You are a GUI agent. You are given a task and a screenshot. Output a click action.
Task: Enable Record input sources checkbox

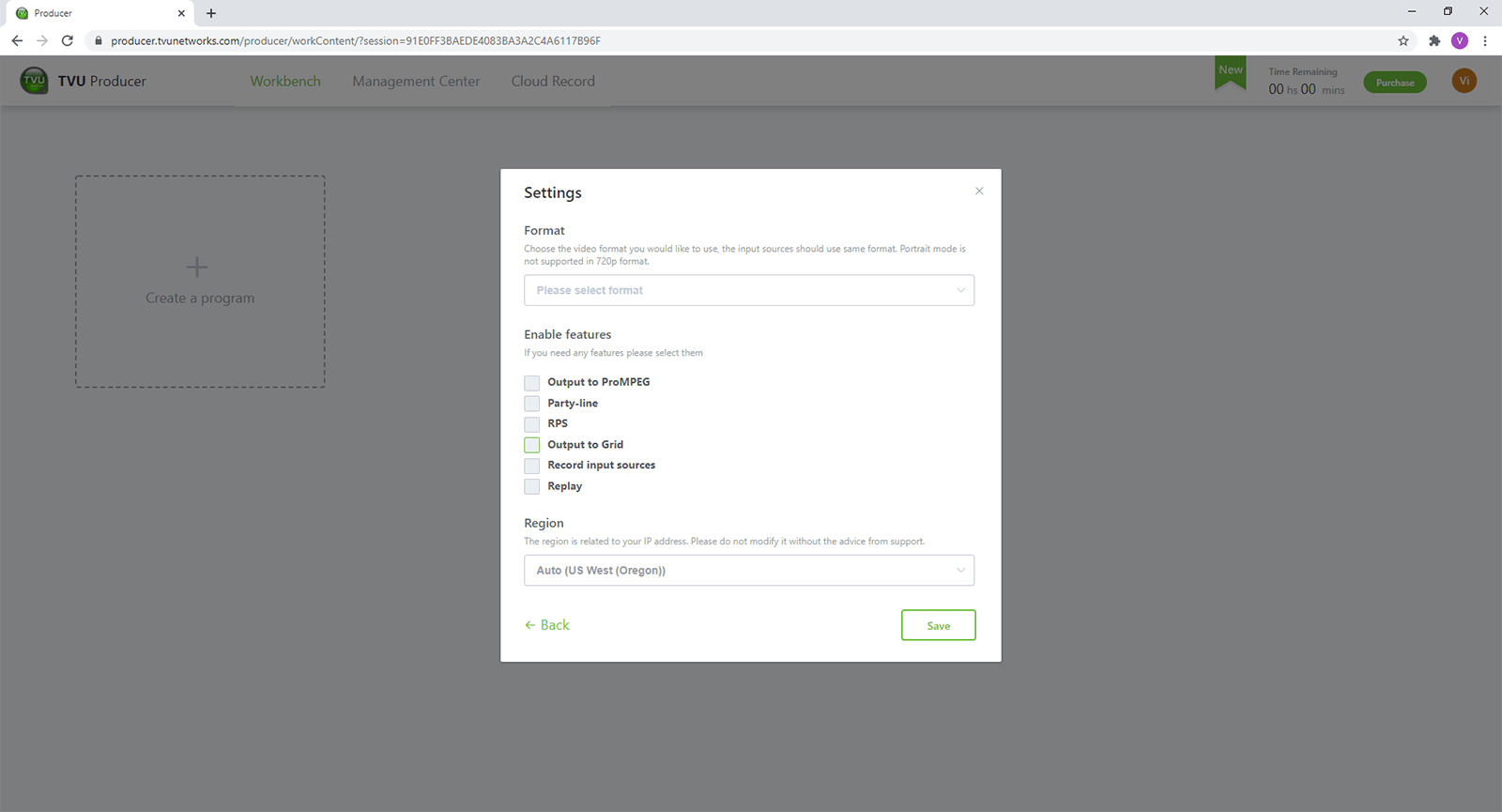532,466
